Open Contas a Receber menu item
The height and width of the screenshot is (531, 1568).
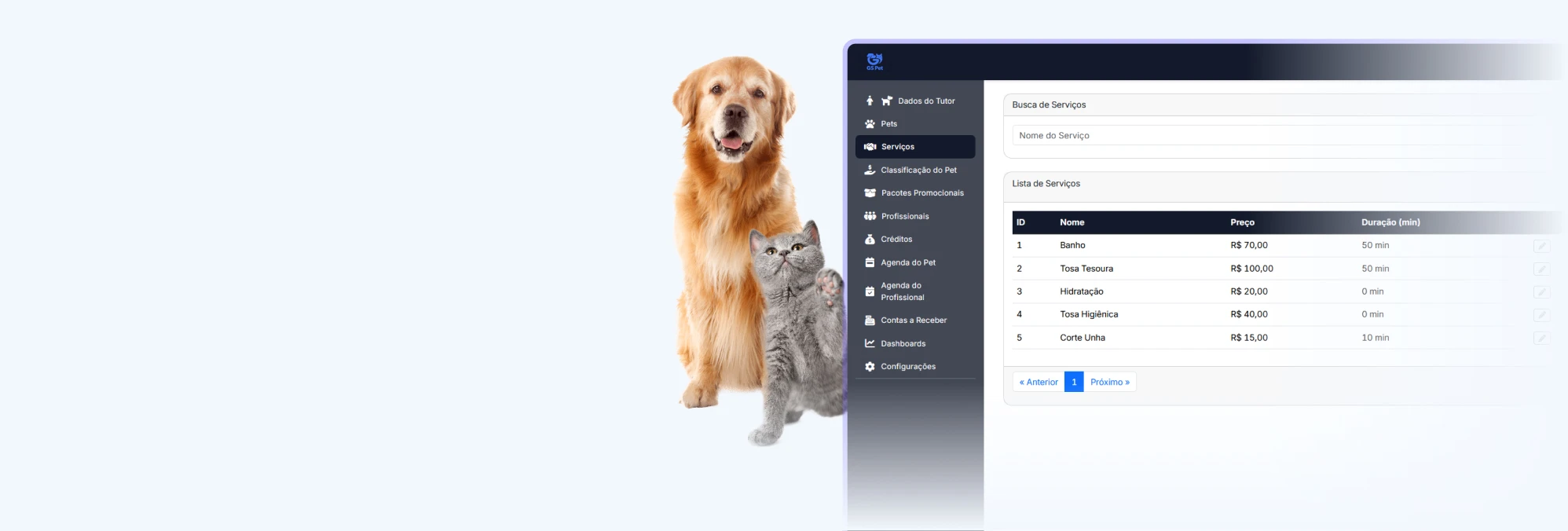coord(915,320)
